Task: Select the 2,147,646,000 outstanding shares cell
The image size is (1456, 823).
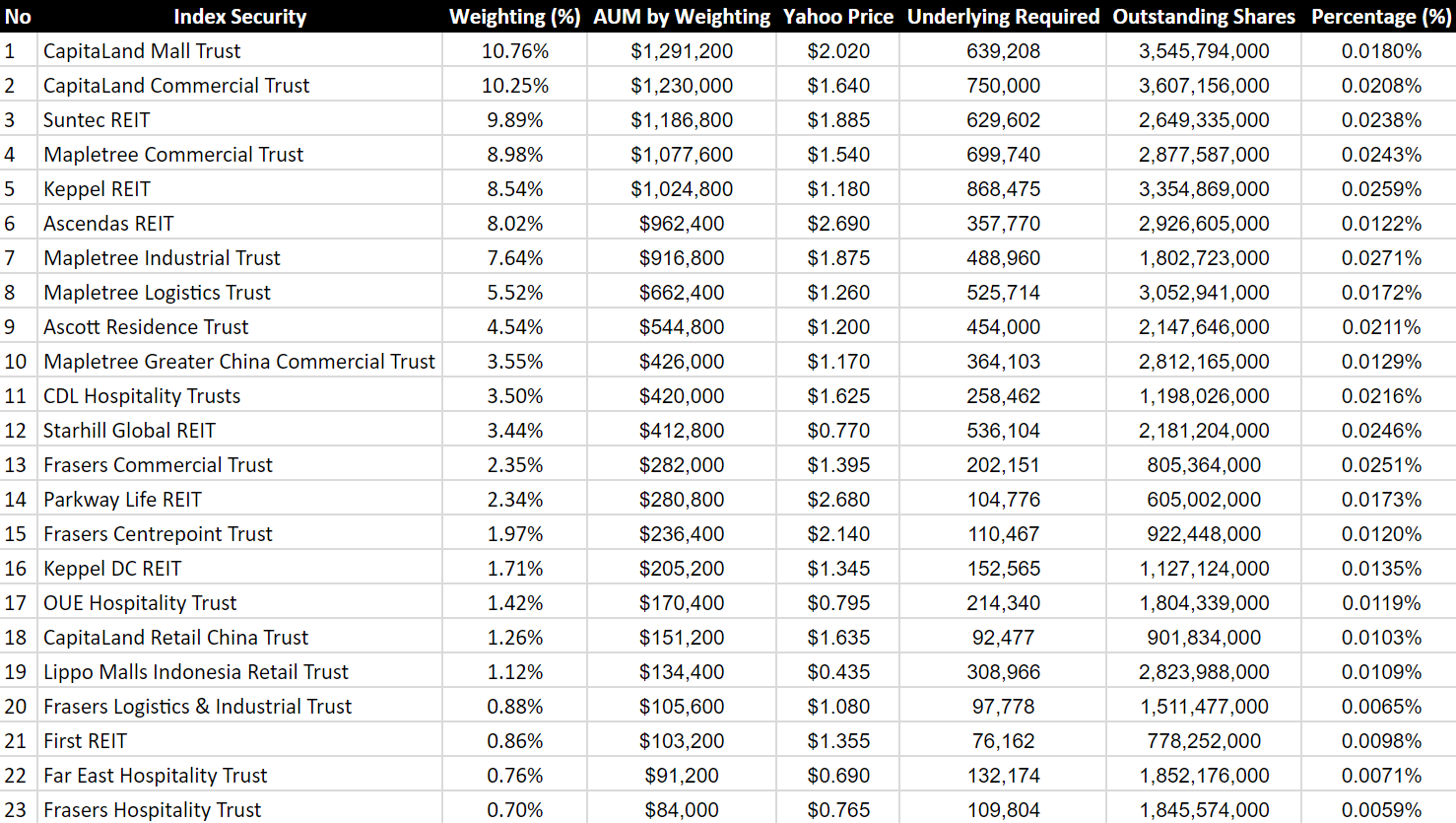Action: [x=1204, y=326]
